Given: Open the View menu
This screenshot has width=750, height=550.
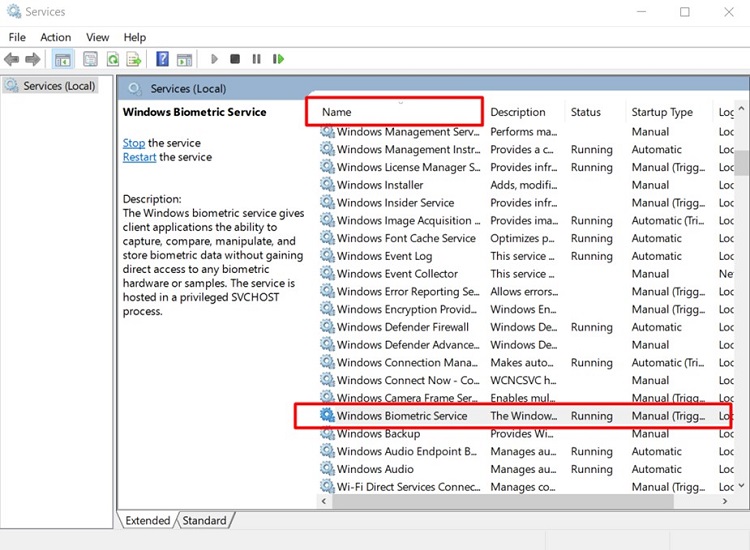Looking at the screenshot, I should click(97, 37).
